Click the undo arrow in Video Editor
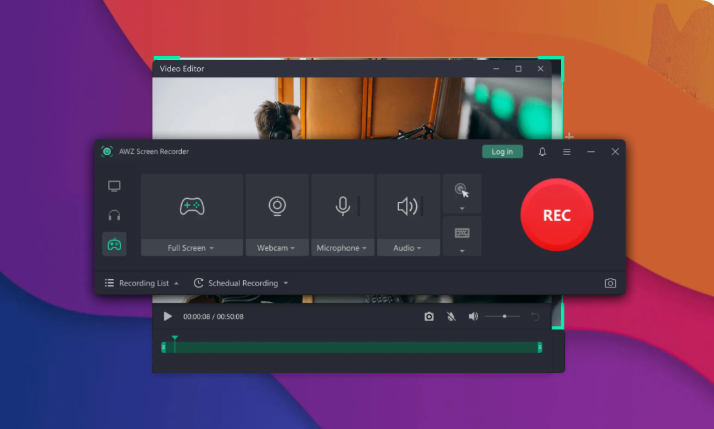The height and width of the screenshot is (429, 714). (535, 317)
